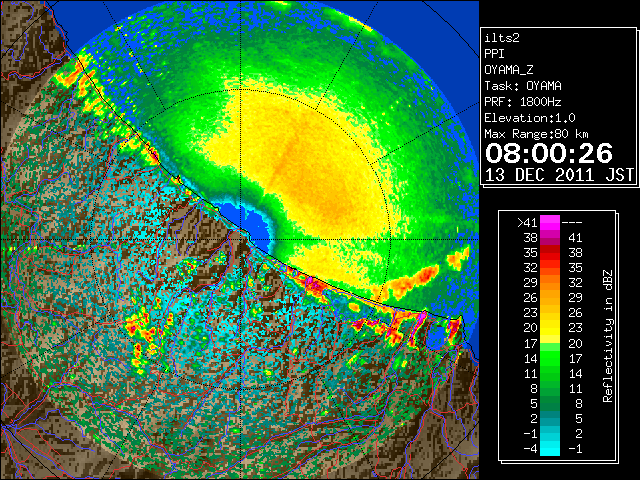640x480 pixels.
Task: Pick the red 35–38 dBZ color band
Action: [x=550, y=253]
